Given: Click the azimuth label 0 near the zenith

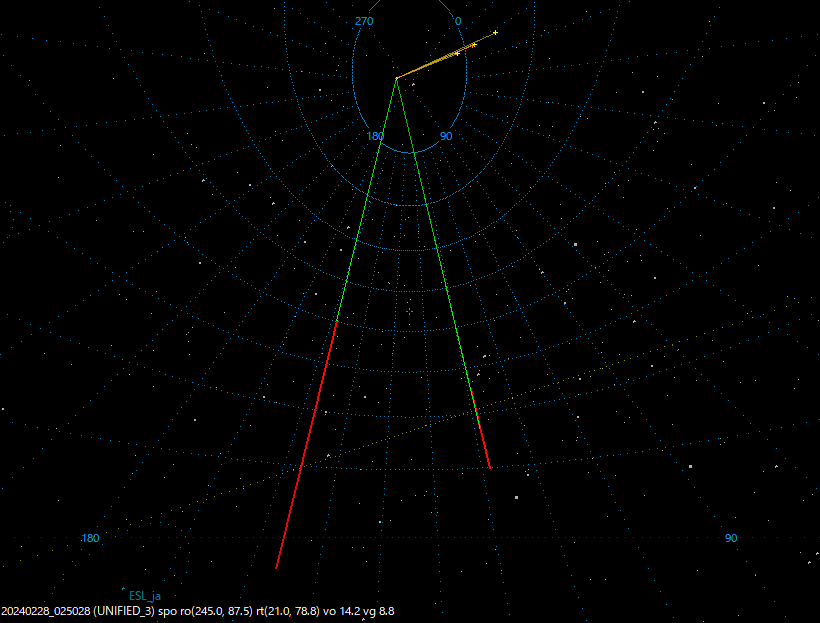Looking at the screenshot, I should pos(458,21).
